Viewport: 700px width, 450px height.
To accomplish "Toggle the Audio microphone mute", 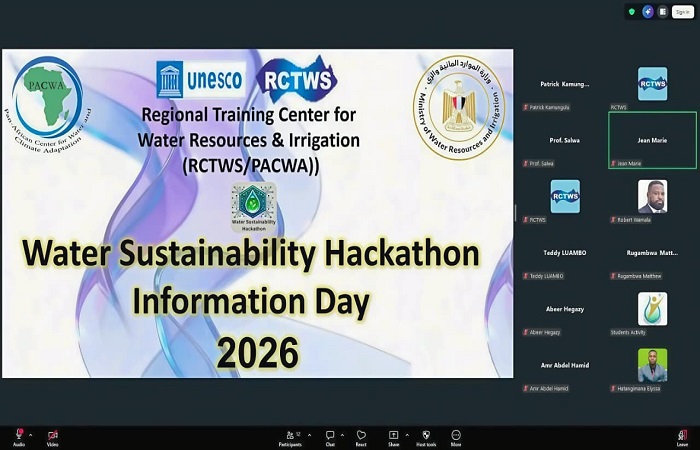I will [x=18, y=435].
